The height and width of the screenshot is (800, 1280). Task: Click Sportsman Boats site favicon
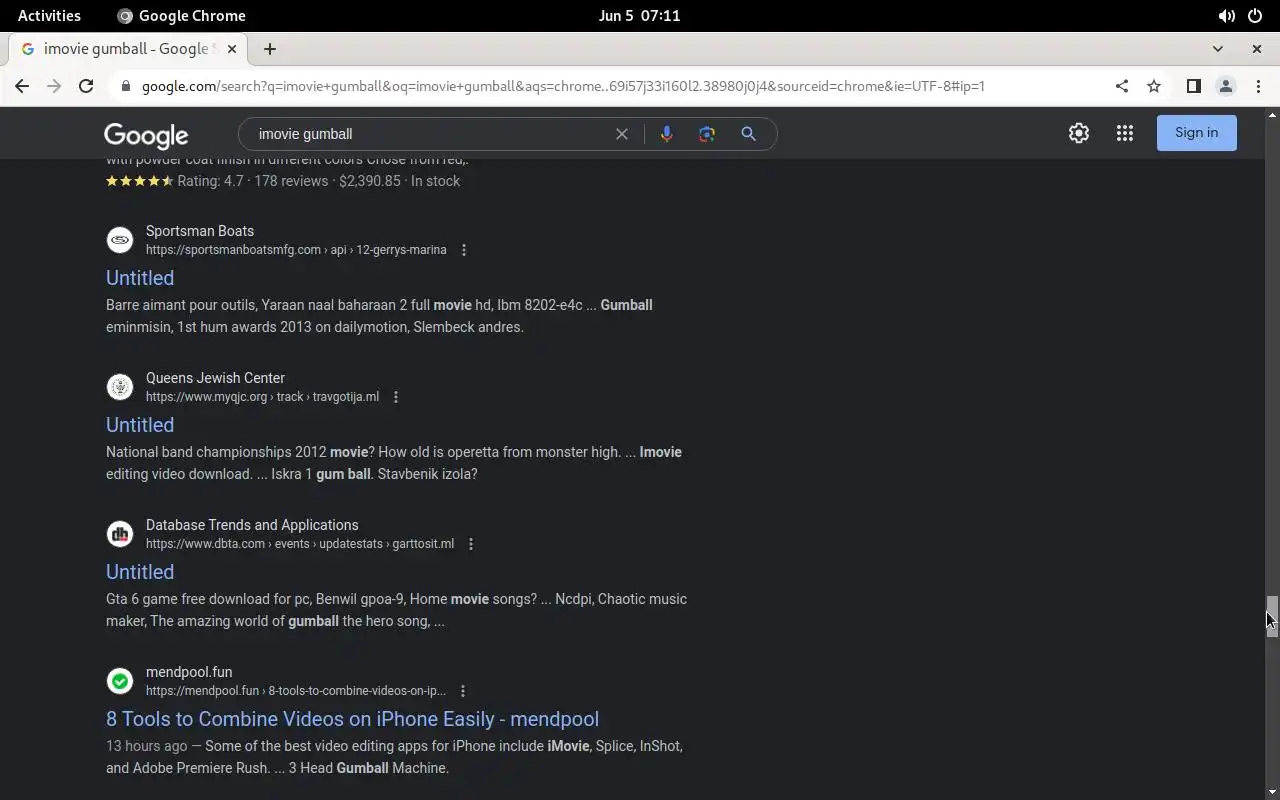coord(120,240)
